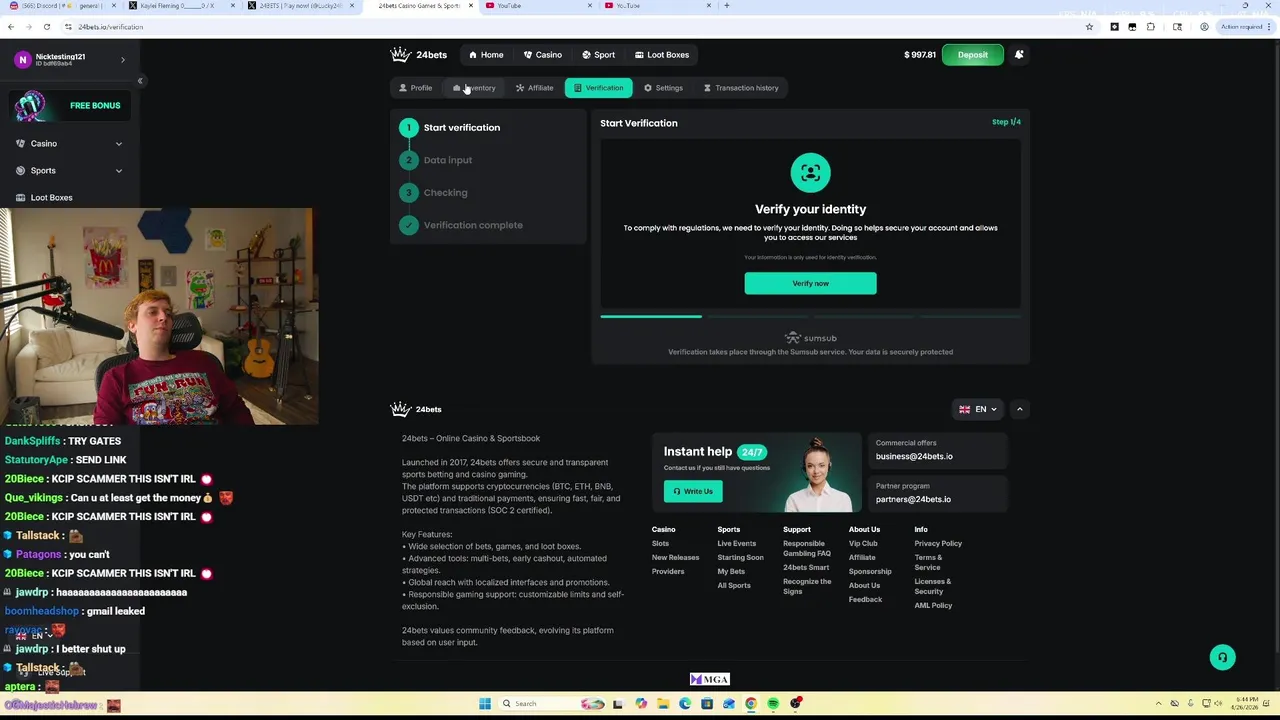This screenshot has width=1280, height=720.
Task: Click the FREE BONUS banner
Action: click(70, 105)
